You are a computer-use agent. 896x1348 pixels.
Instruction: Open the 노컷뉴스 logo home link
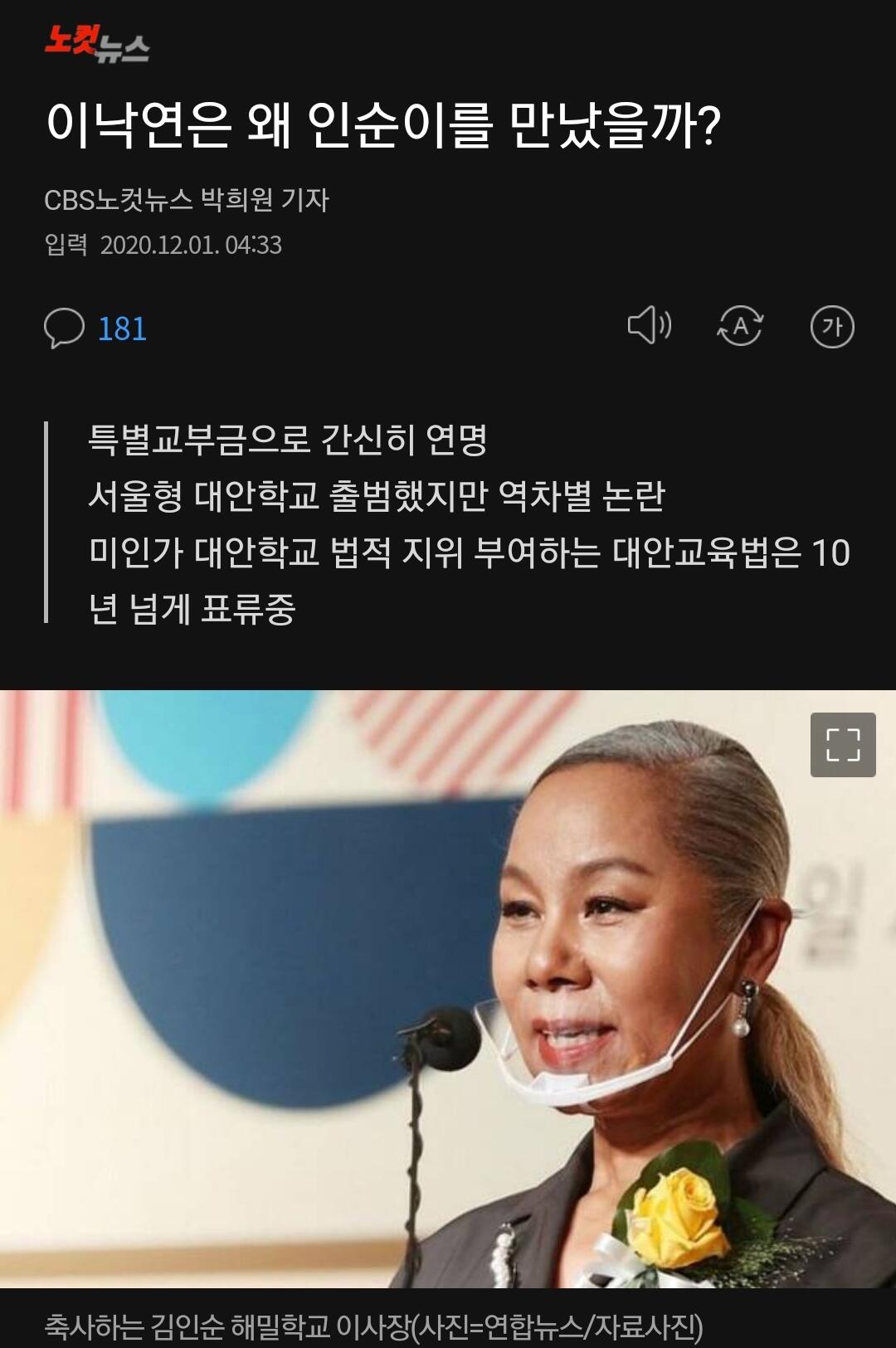tap(97, 43)
